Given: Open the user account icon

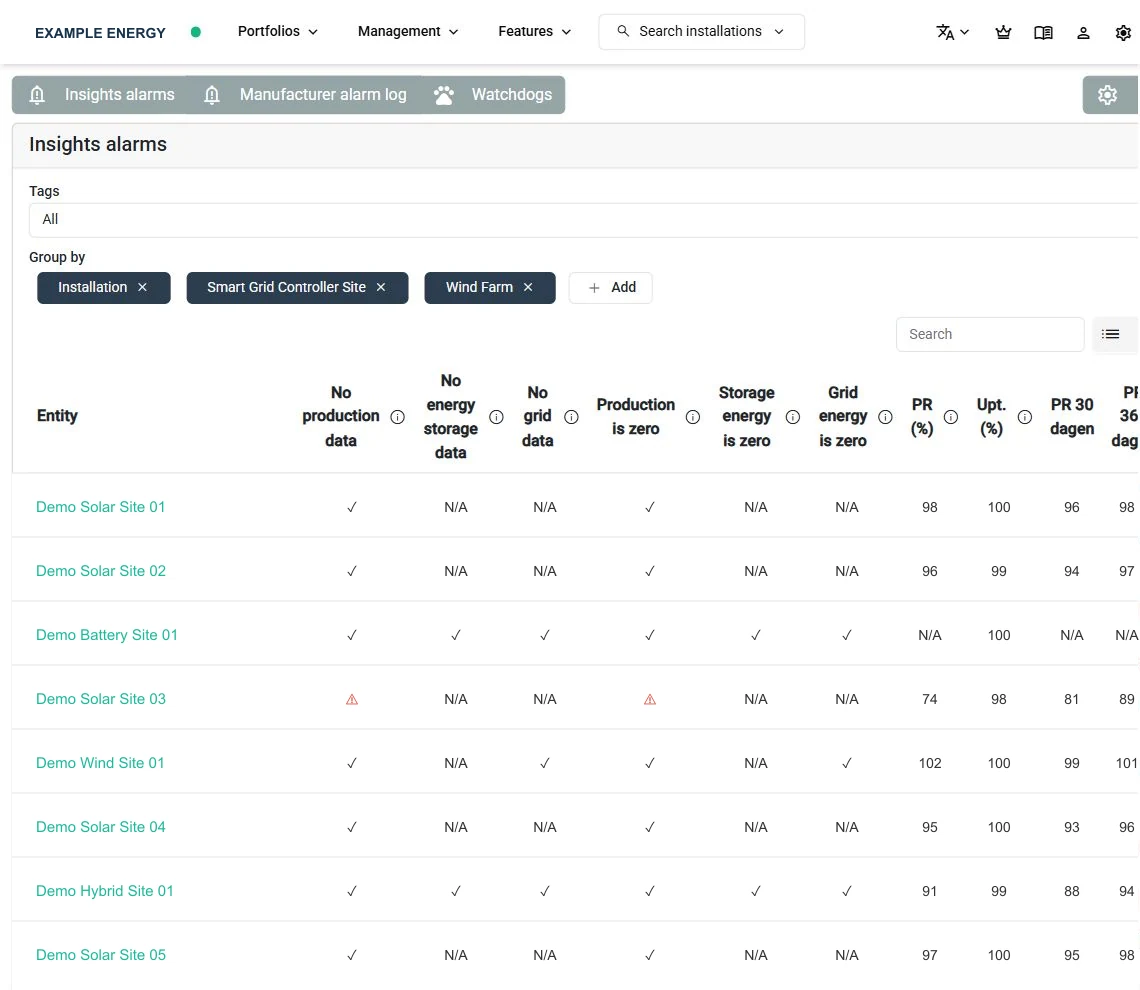Looking at the screenshot, I should coord(1083,32).
